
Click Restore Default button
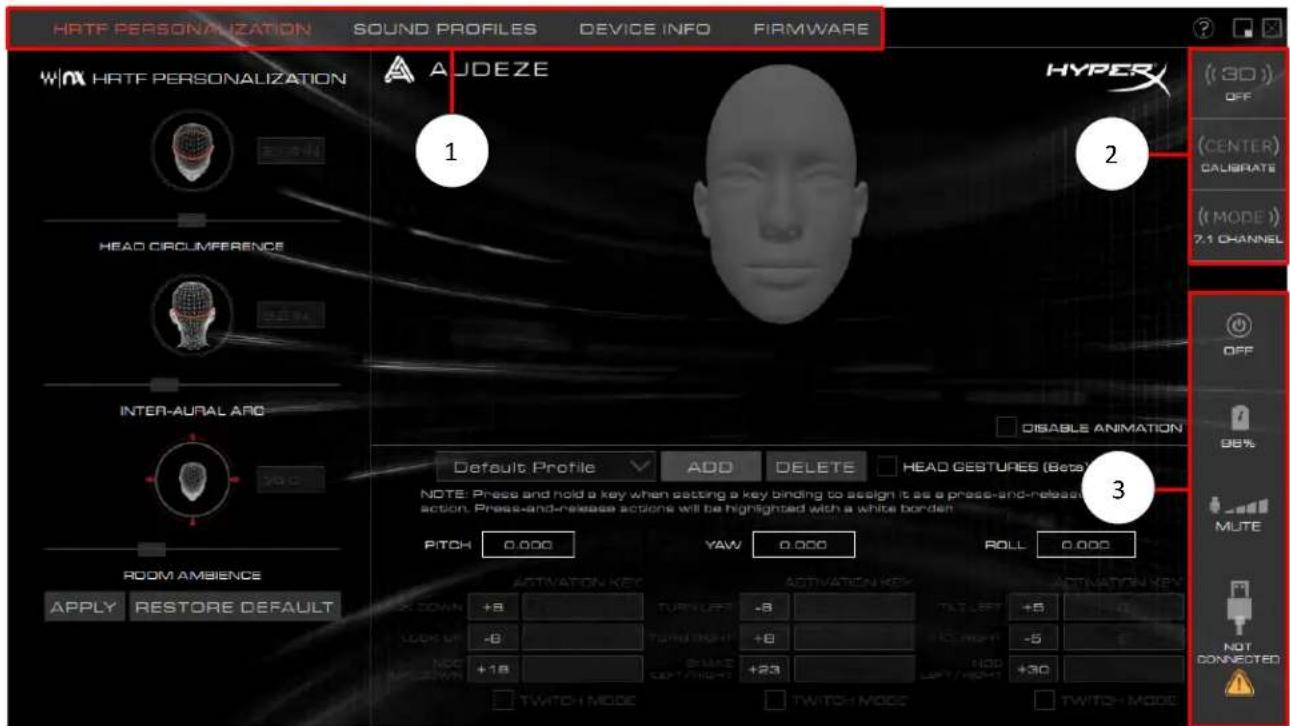tap(234, 607)
